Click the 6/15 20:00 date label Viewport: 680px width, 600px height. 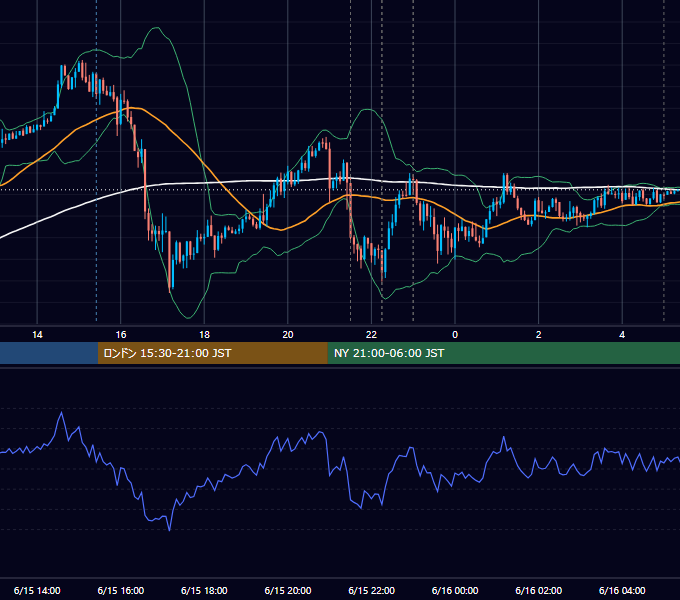click(288, 590)
